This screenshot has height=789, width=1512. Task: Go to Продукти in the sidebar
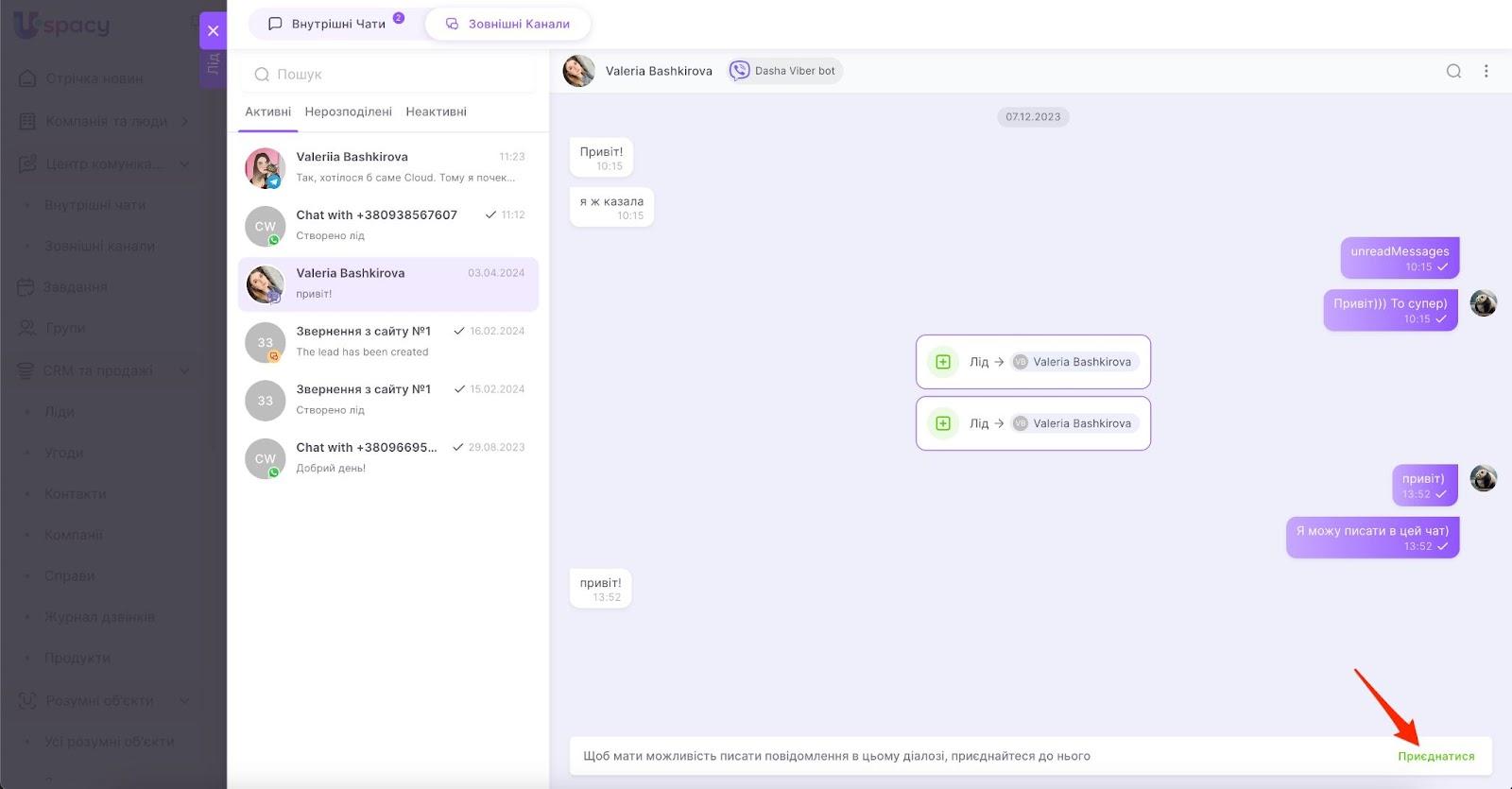pyautogui.click(x=77, y=658)
